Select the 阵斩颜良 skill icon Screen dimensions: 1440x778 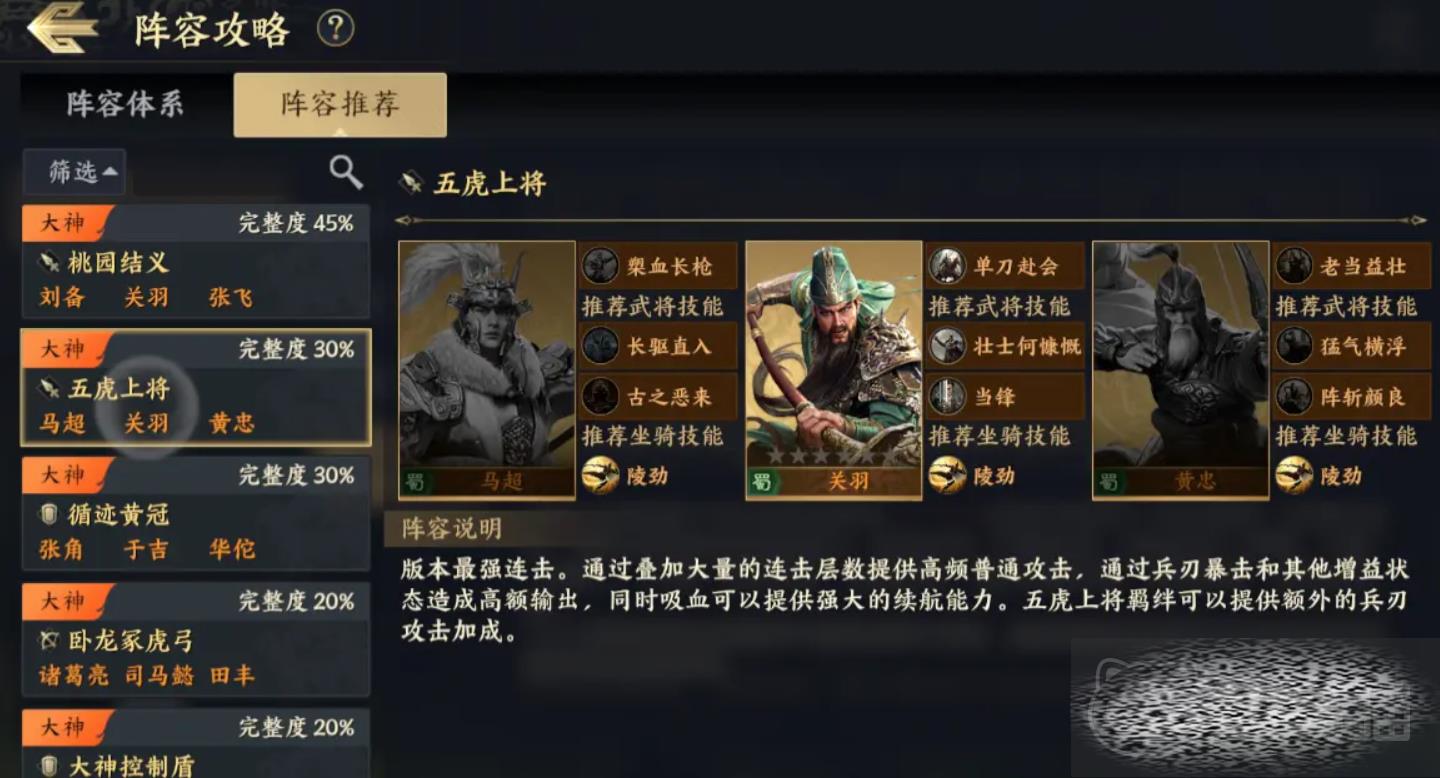1294,397
